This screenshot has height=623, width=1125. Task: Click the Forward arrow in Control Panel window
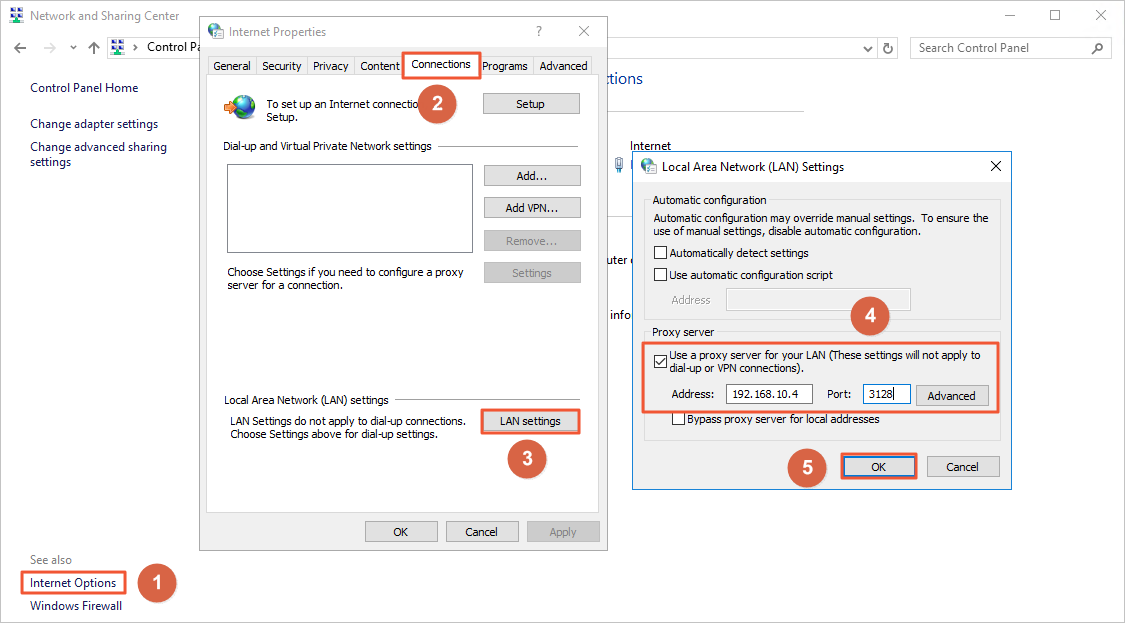coord(50,48)
